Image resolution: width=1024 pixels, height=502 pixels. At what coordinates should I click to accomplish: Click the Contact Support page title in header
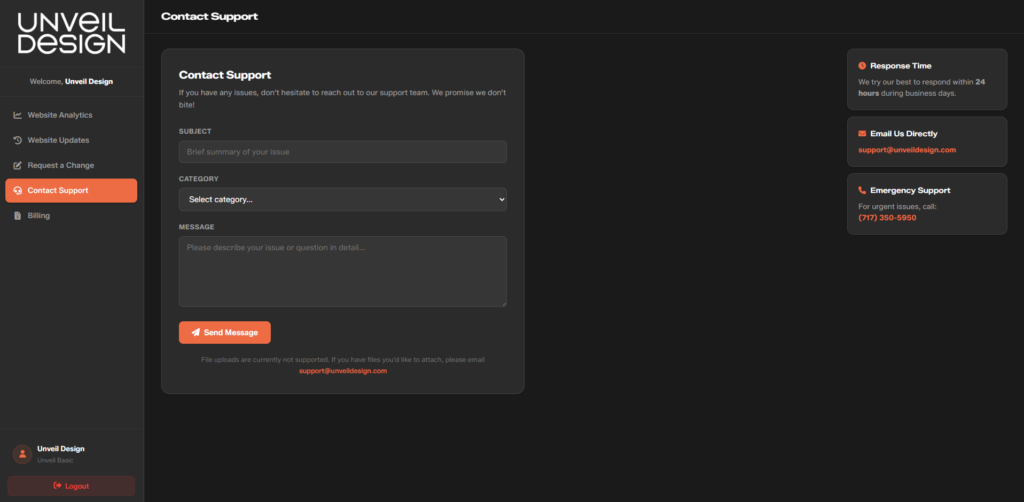point(210,16)
